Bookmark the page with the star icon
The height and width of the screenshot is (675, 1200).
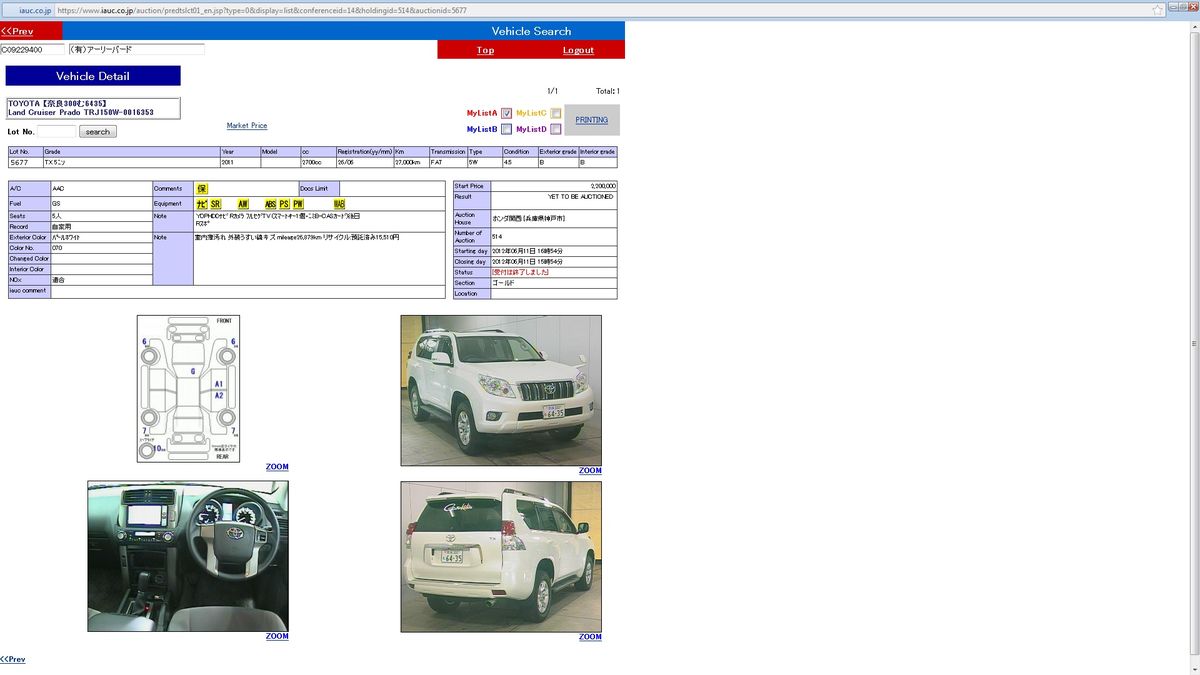click(1158, 9)
